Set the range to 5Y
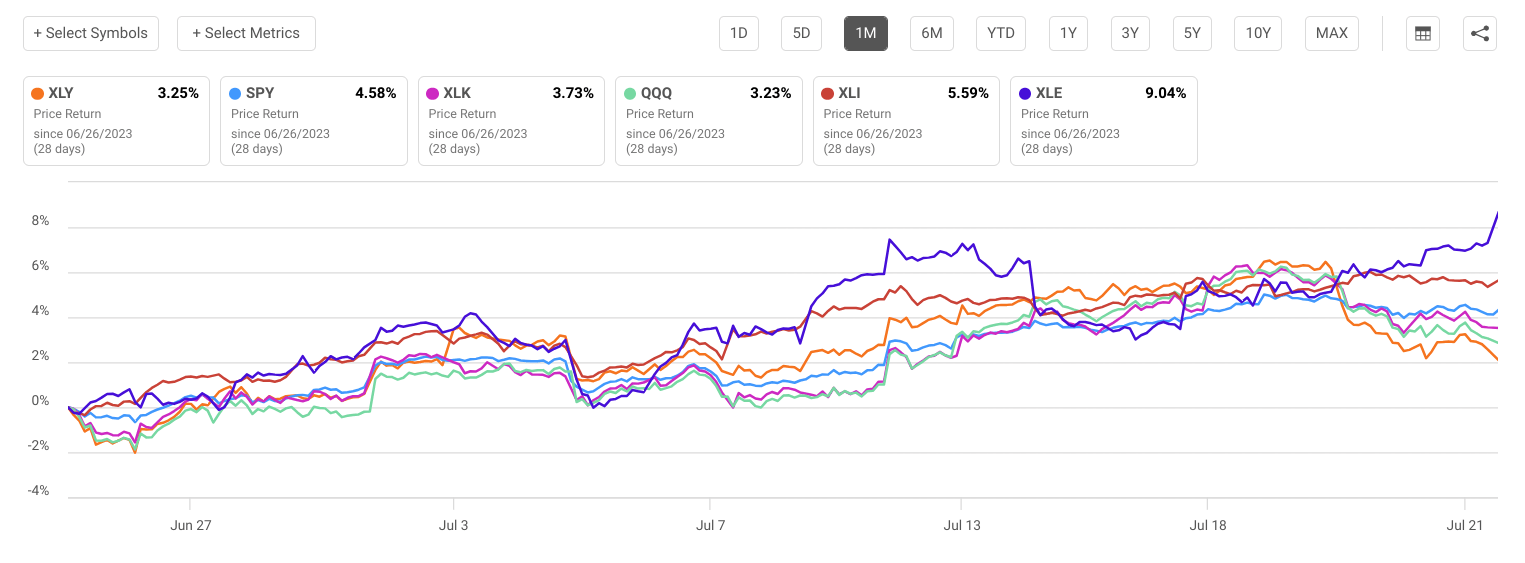1525x563 pixels. [x=1192, y=33]
